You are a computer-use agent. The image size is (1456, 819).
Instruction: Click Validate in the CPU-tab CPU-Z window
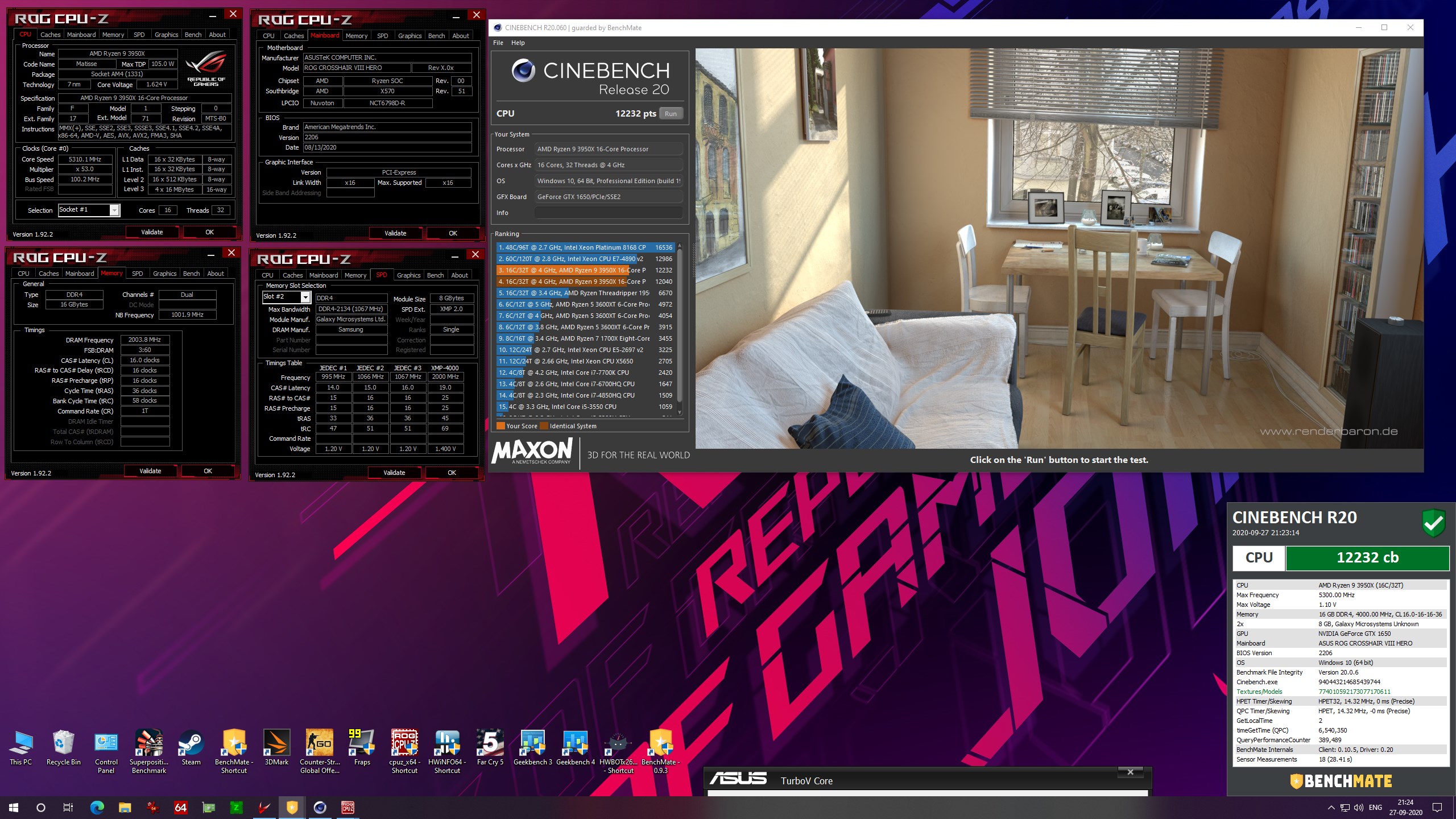pos(152,232)
